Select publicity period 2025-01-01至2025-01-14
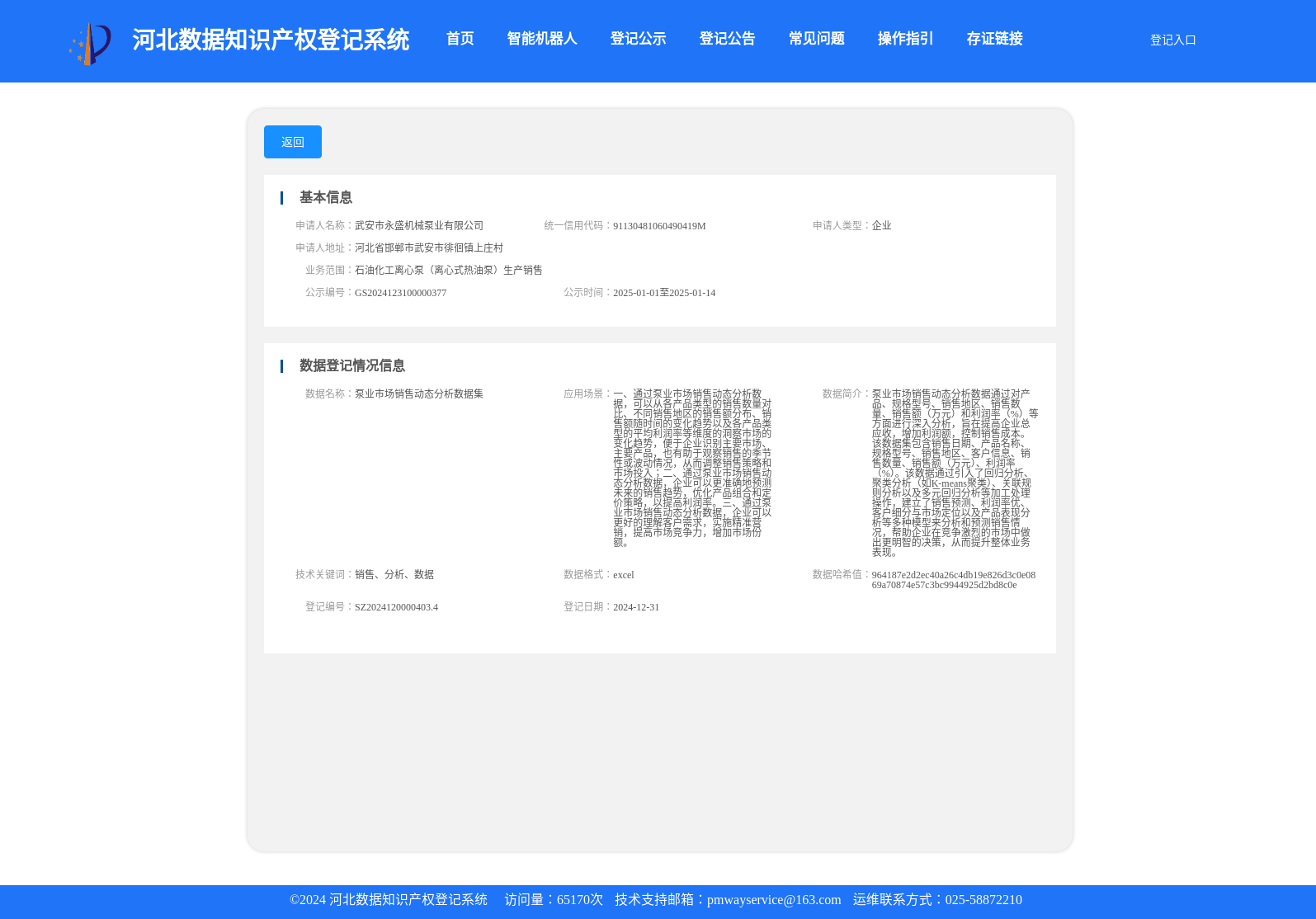The width and height of the screenshot is (1316, 919). 664,293
